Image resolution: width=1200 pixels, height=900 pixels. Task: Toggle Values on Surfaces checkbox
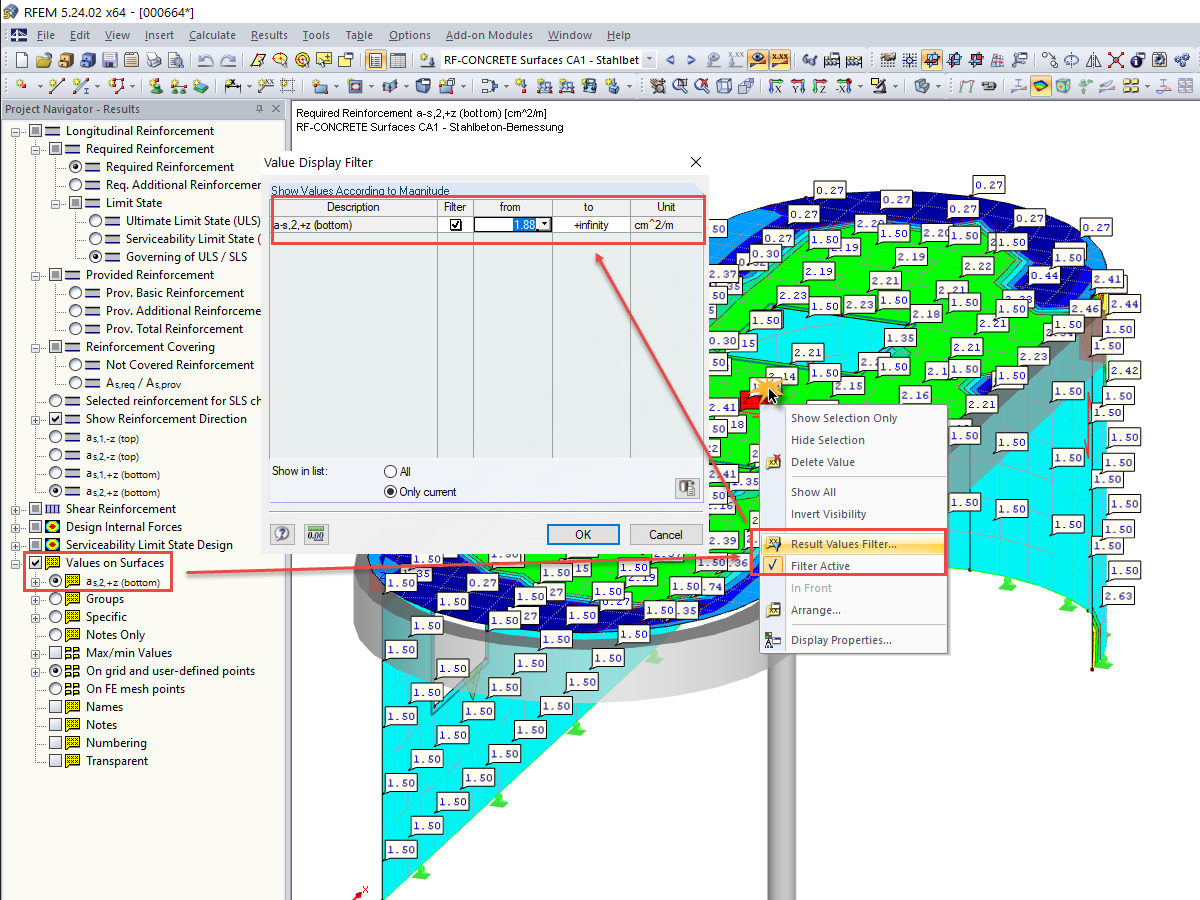[35, 563]
